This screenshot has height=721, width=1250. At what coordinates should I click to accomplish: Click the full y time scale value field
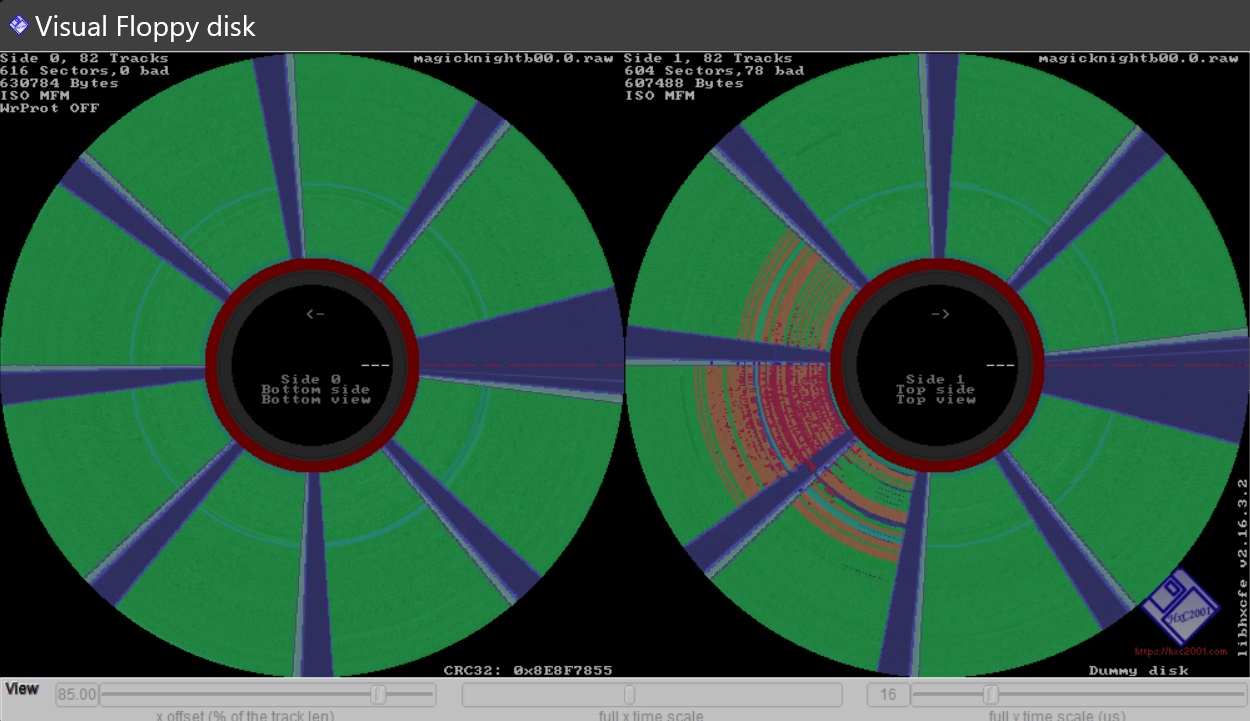coord(887,695)
